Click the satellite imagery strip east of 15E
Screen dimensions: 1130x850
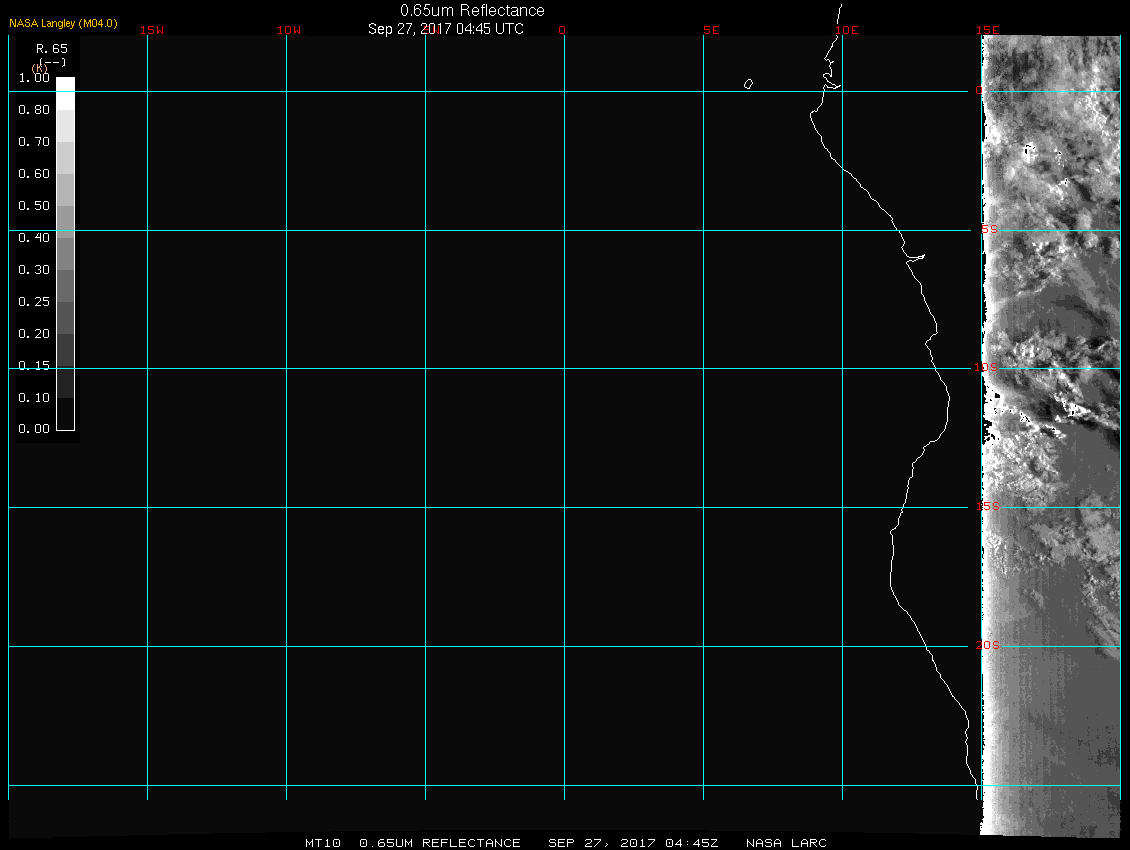(1051, 435)
